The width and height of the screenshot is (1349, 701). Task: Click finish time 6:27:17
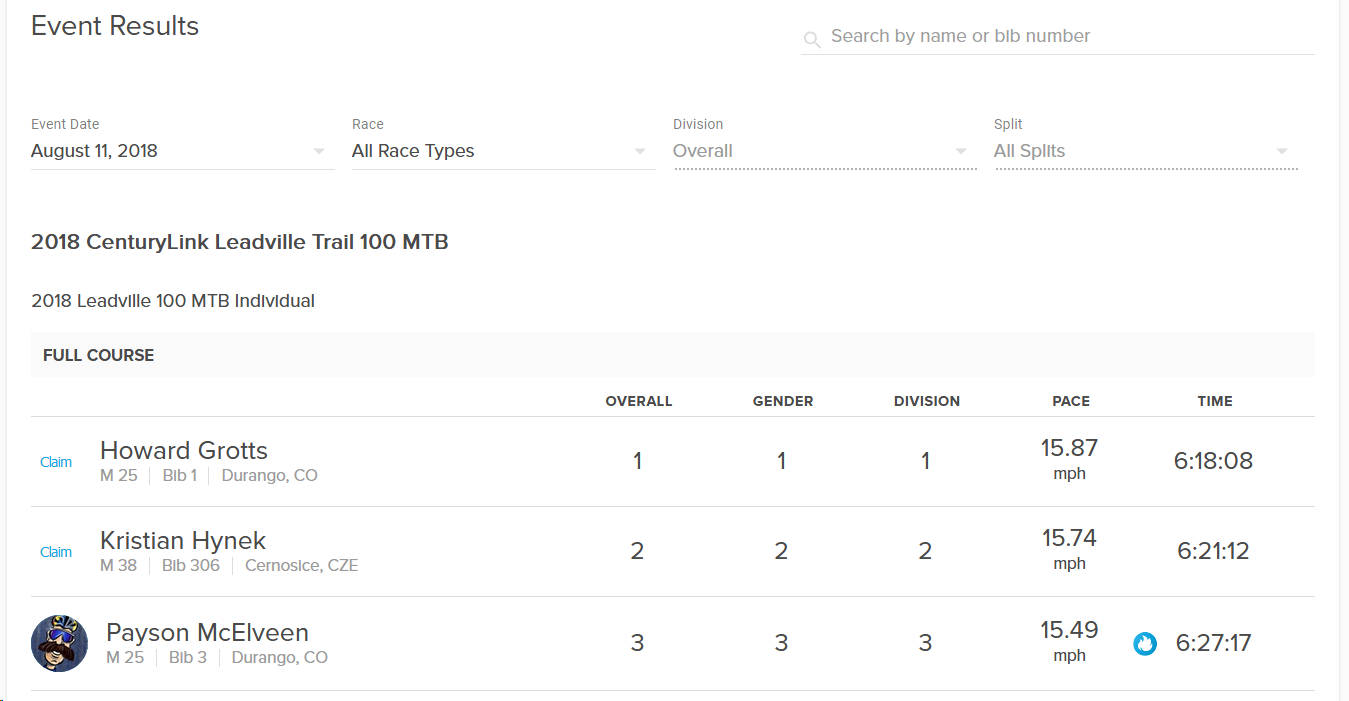[1214, 643]
